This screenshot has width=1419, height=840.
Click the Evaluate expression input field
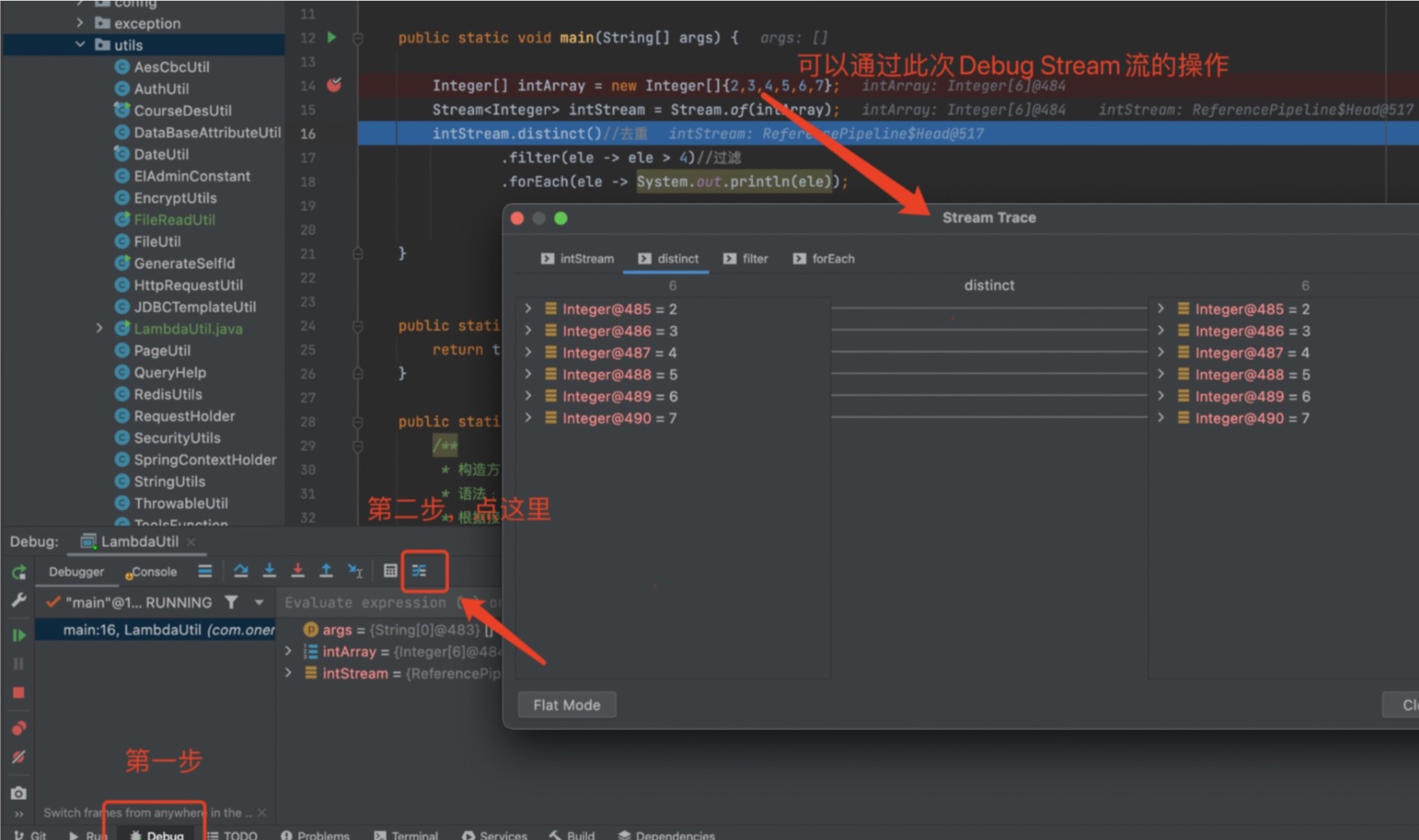click(x=391, y=603)
